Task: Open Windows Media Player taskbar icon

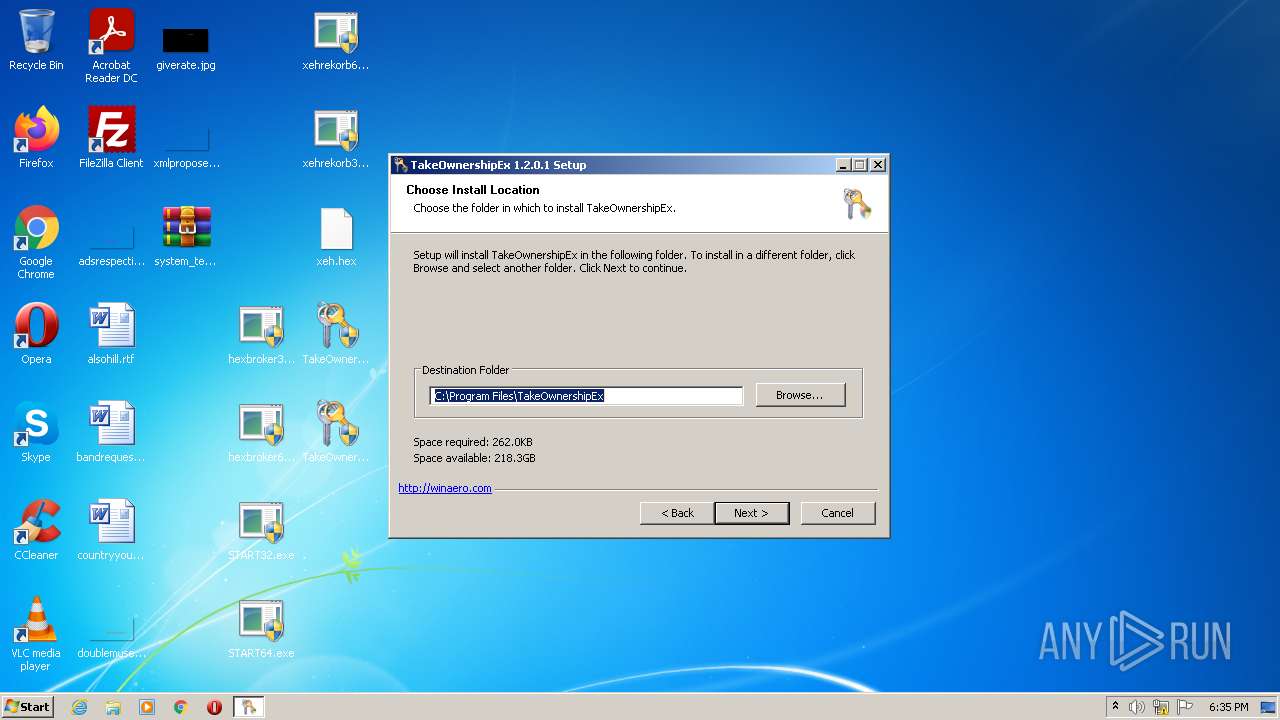Action: coord(147,707)
